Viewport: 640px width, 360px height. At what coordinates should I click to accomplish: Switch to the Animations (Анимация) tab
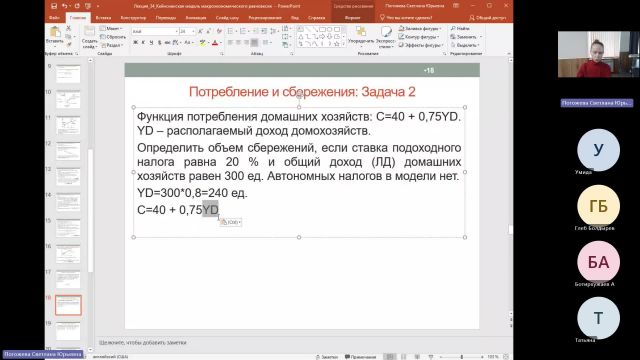pos(196,18)
